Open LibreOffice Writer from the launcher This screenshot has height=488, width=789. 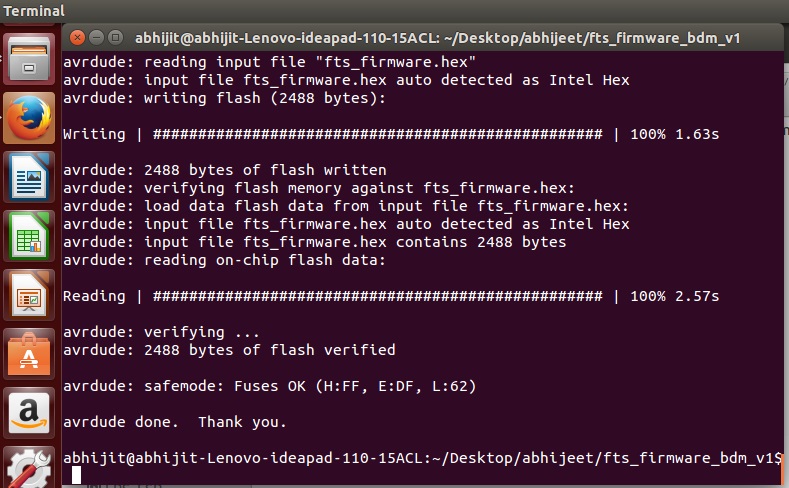pos(29,177)
